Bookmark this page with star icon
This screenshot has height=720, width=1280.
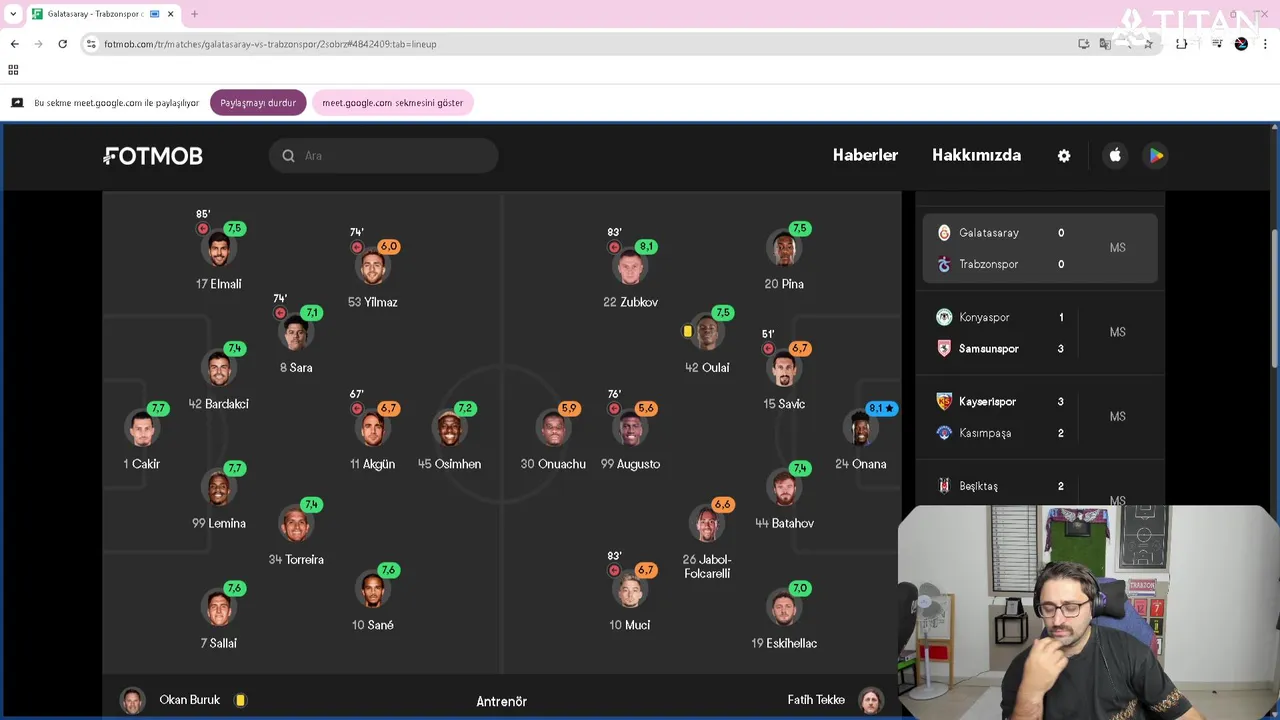tap(1148, 44)
